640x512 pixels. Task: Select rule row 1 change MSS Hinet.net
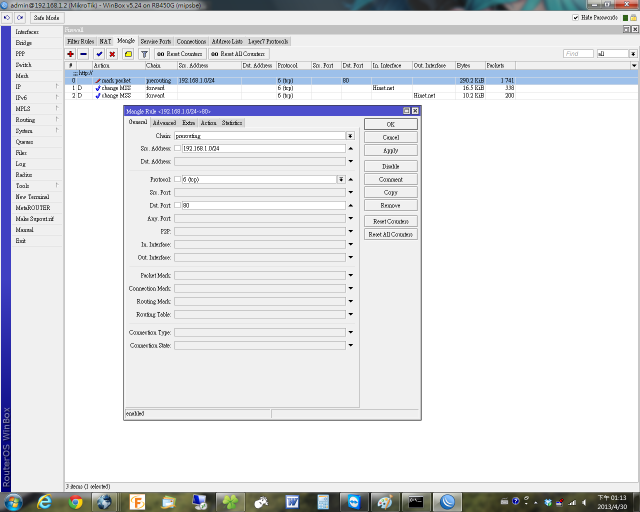290,88
